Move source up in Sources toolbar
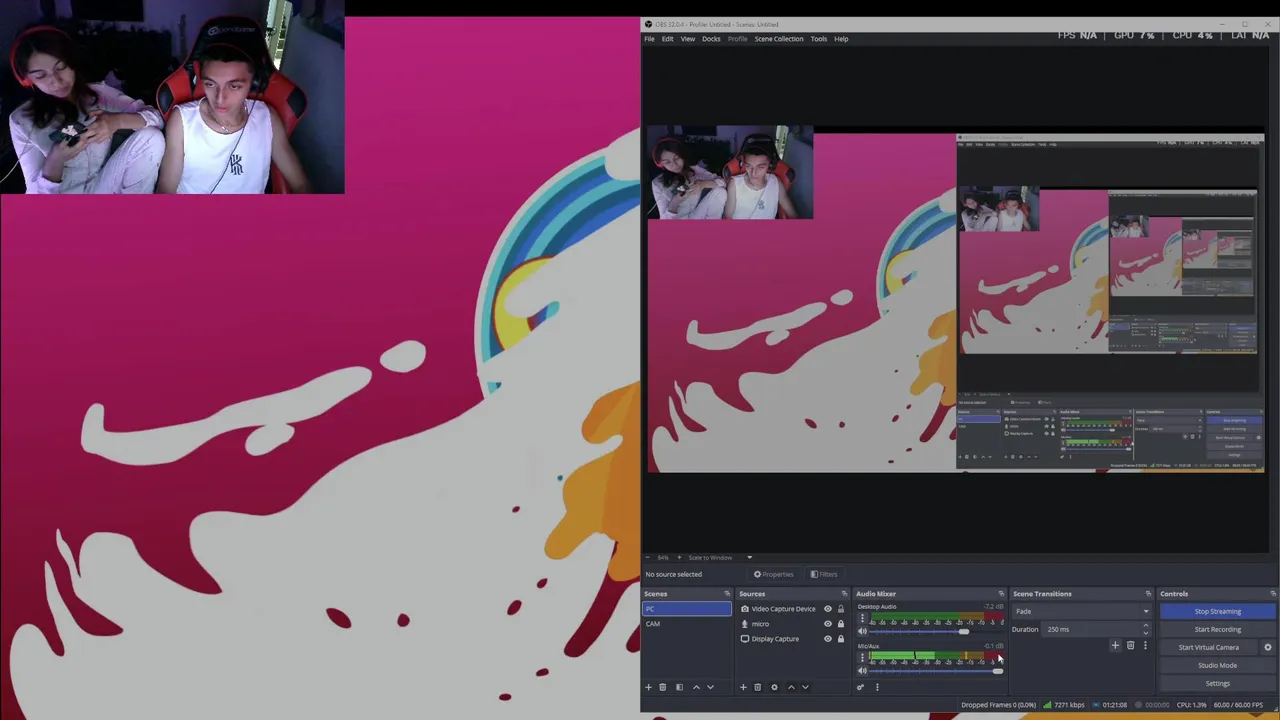Viewport: 1280px width, 720px height. tap(791, 687)
